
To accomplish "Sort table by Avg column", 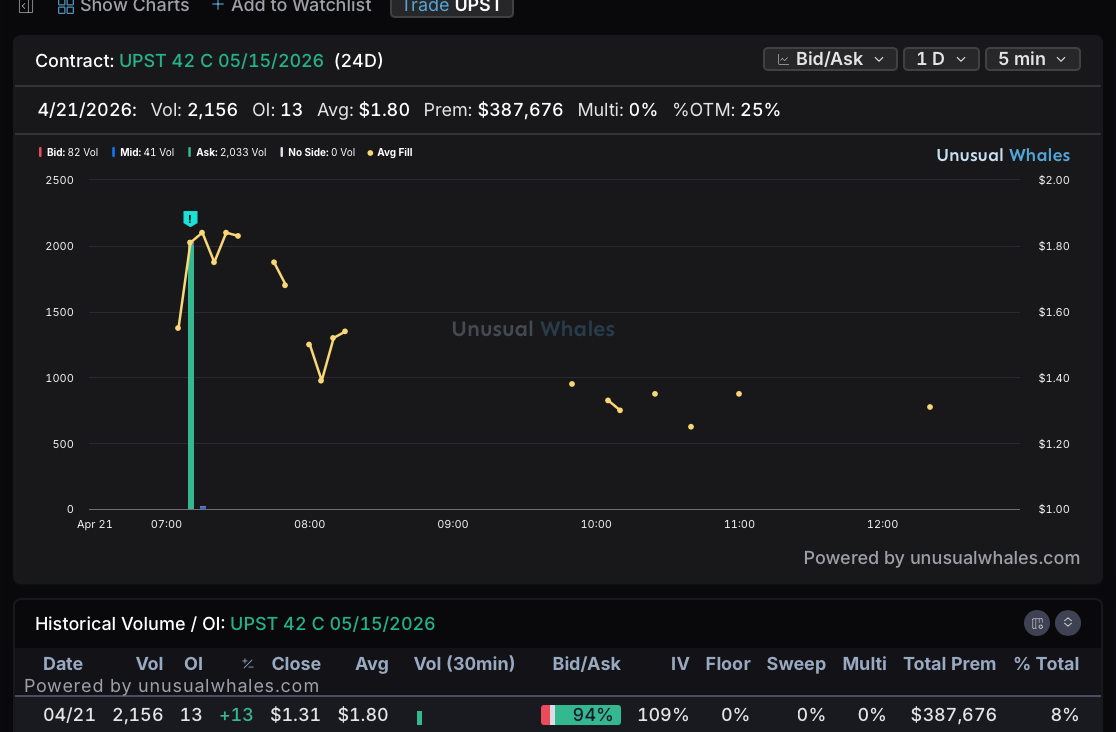I will point(372,664).
